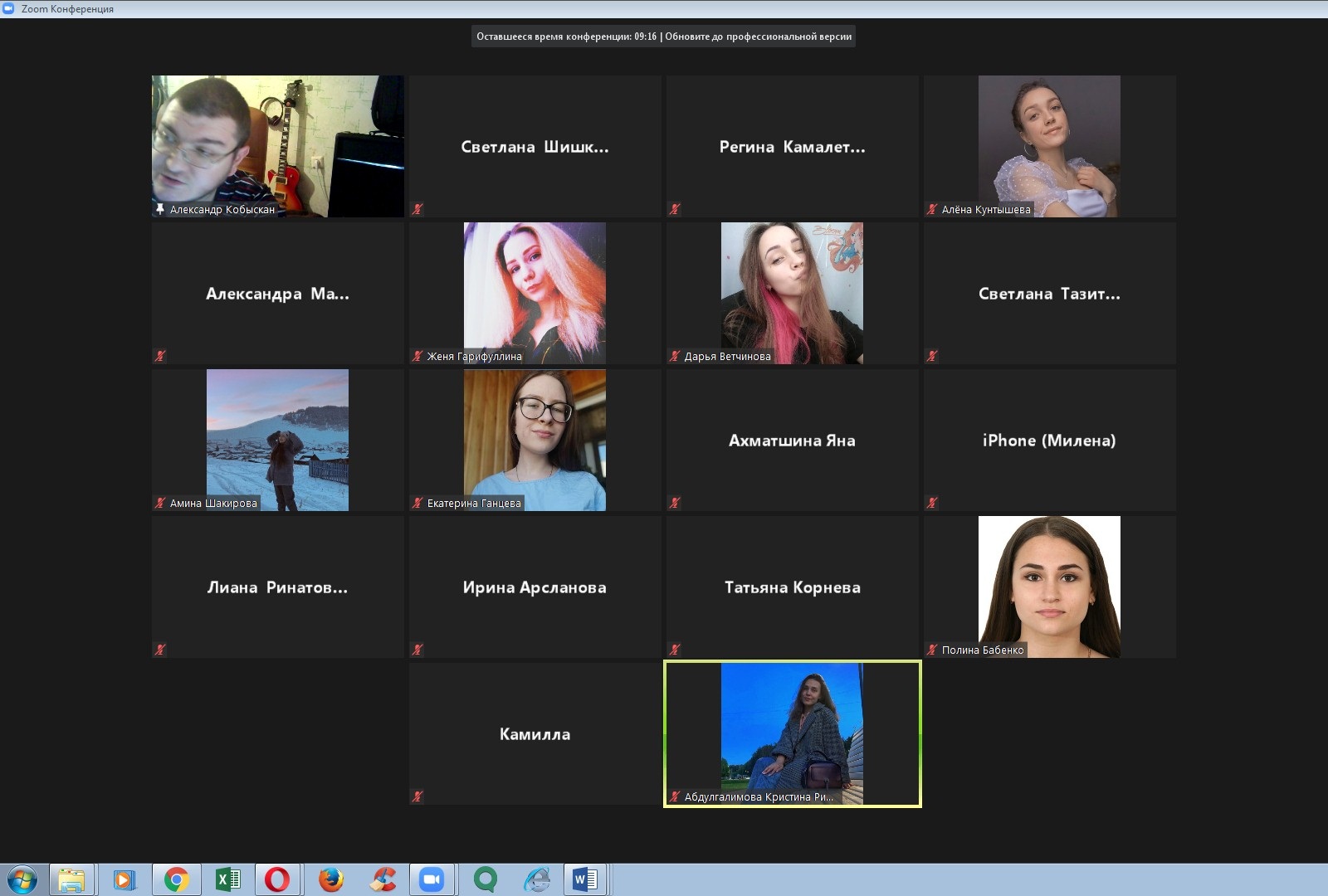The height and width of the screenshot is (896, 1328).
Task: Click muted mic icon on Светлана Шишк... tile
Action: (x=417, y=209)
